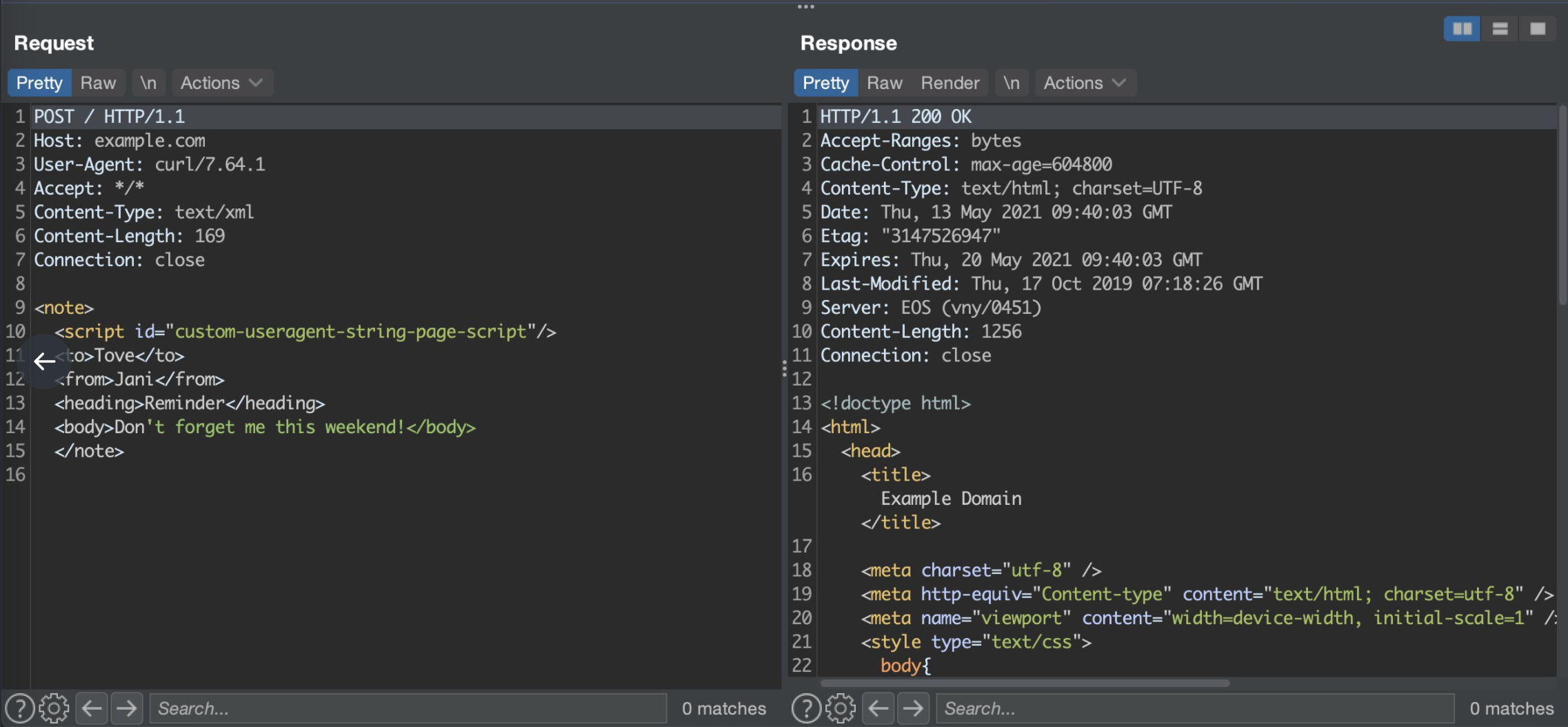Select the Response Render tab
This screenshot has height=727, width=1568.
pyautogui.click(x=950, y=83)
